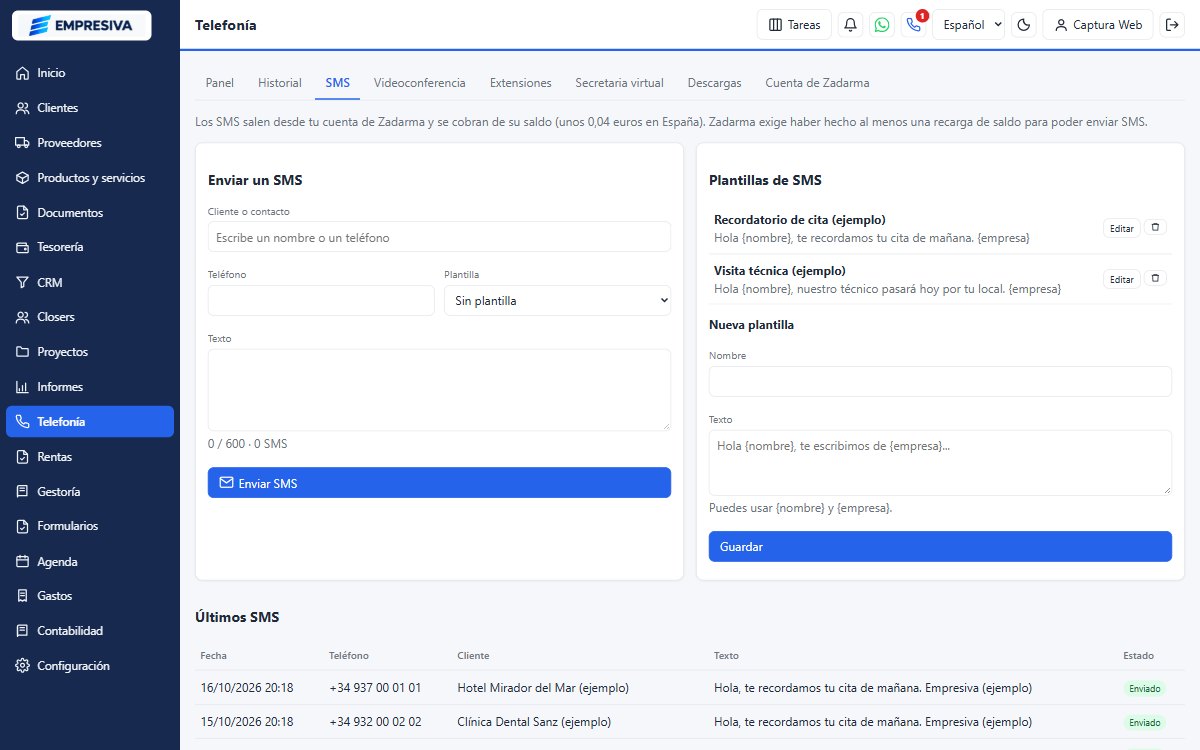Open the Plantilla dropdown
Image resolution: width=1200 pixels, height=750 pixels.
[557, 300]
